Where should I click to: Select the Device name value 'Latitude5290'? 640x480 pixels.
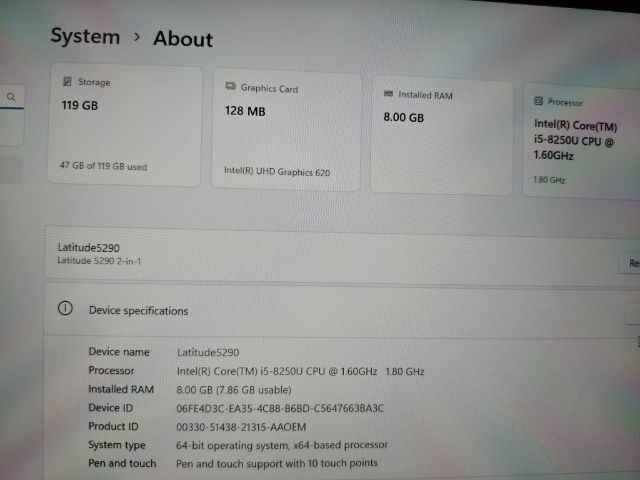click(x=208, y=352)
